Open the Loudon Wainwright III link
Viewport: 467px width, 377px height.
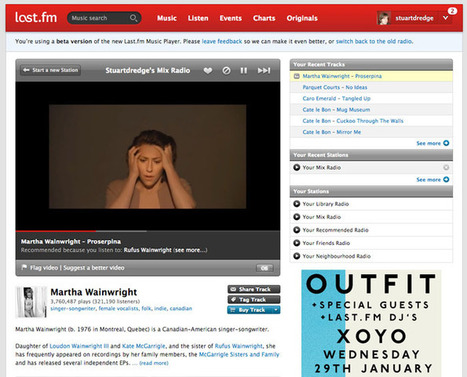79,346
